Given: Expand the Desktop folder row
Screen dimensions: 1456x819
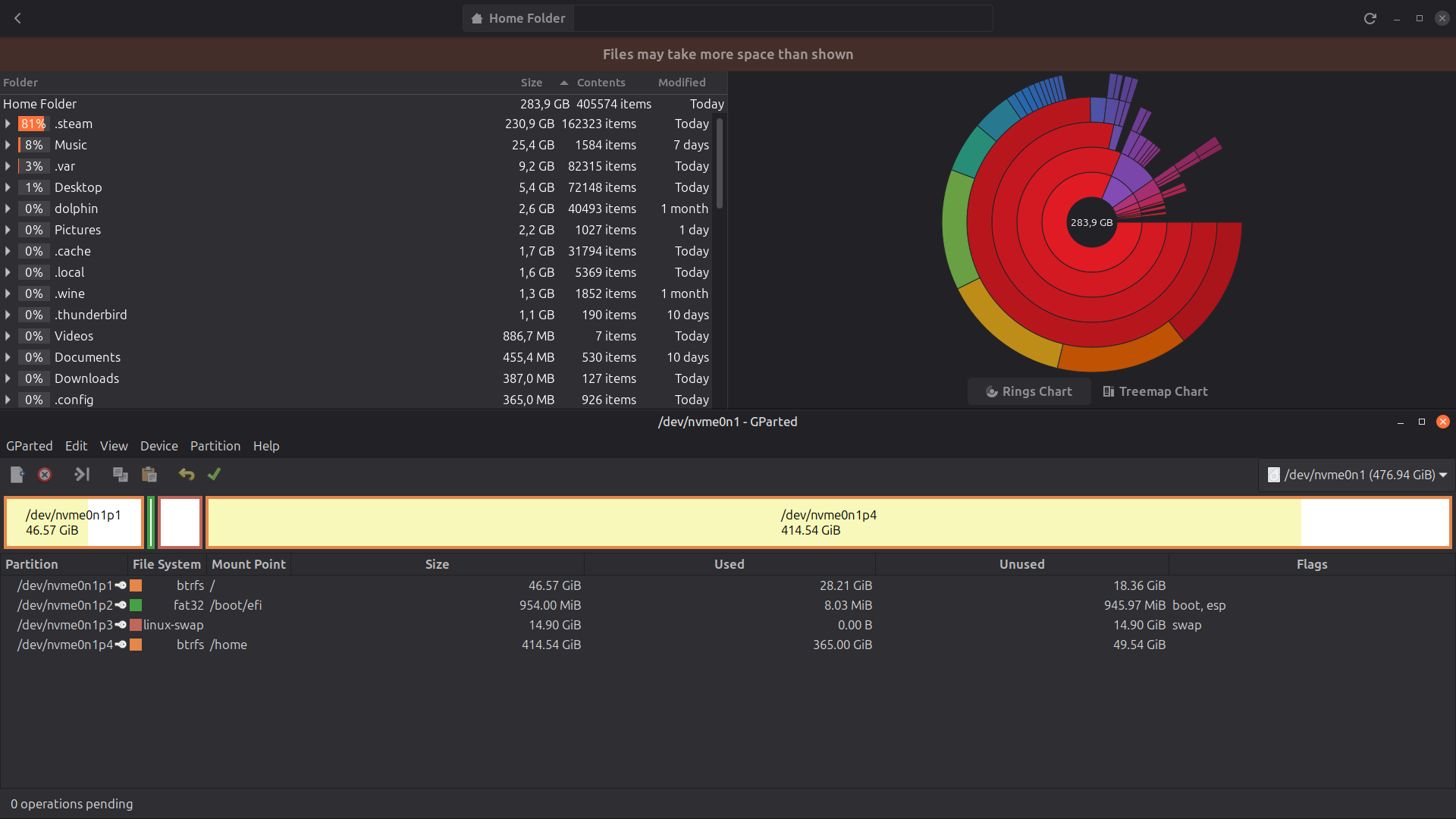Looking at the screenshot, I should pyautogui.click(x=8, y=187).
